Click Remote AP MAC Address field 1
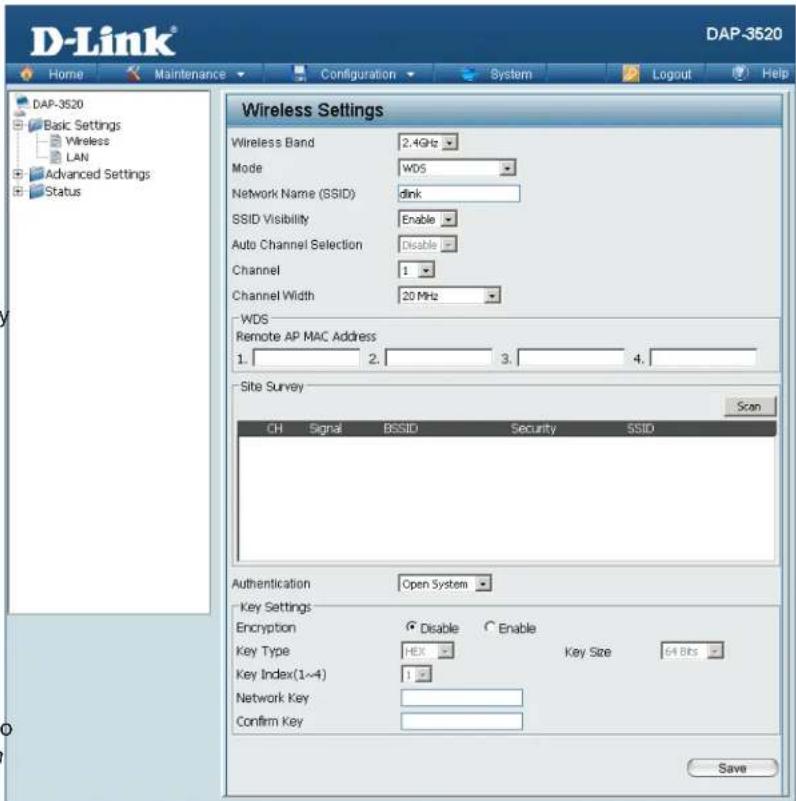Image resolution: width=796 pixels, height=801 pixels. [x=307, y=358]
